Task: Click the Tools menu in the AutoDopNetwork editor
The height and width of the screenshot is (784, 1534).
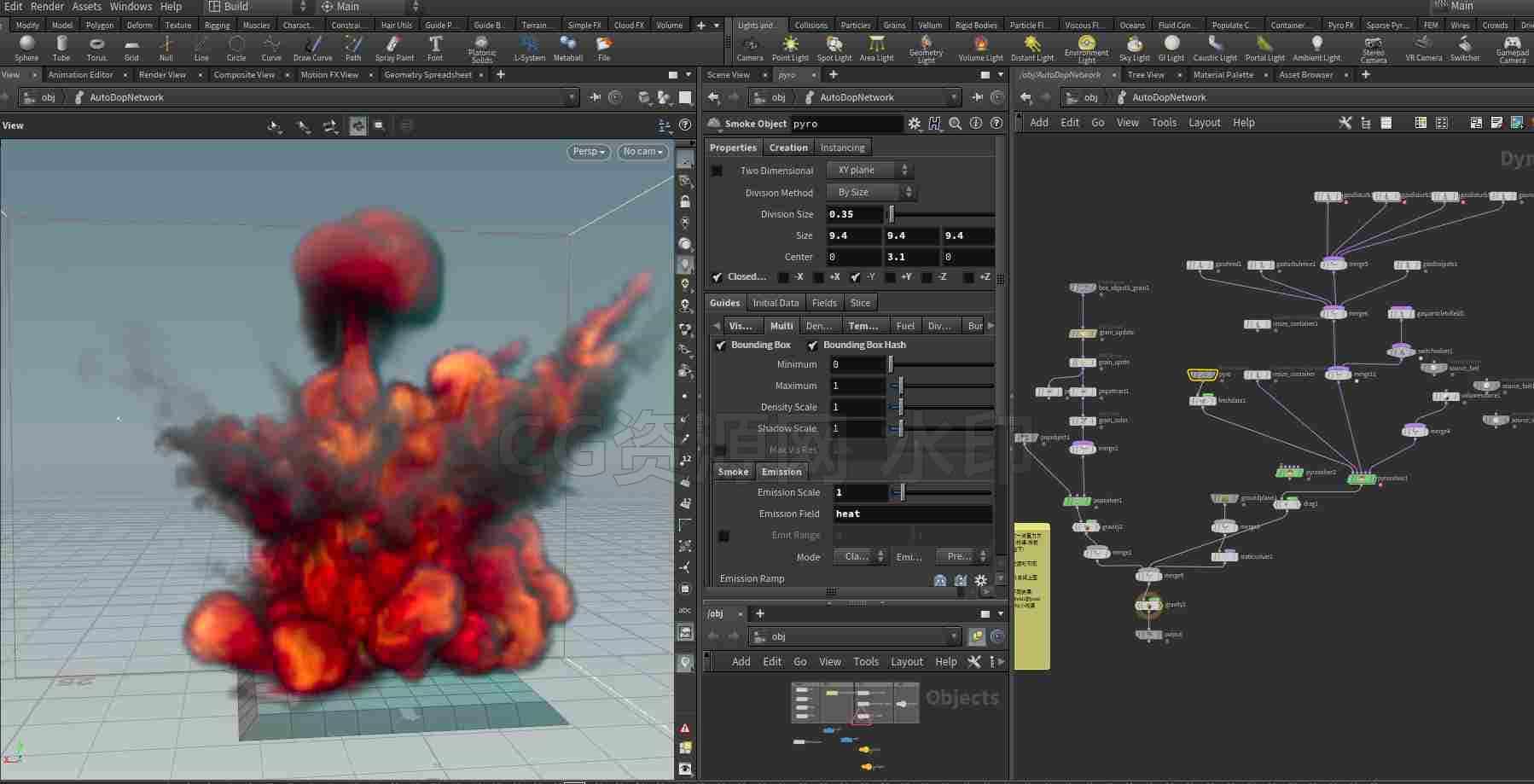Action: [1164, 123]
